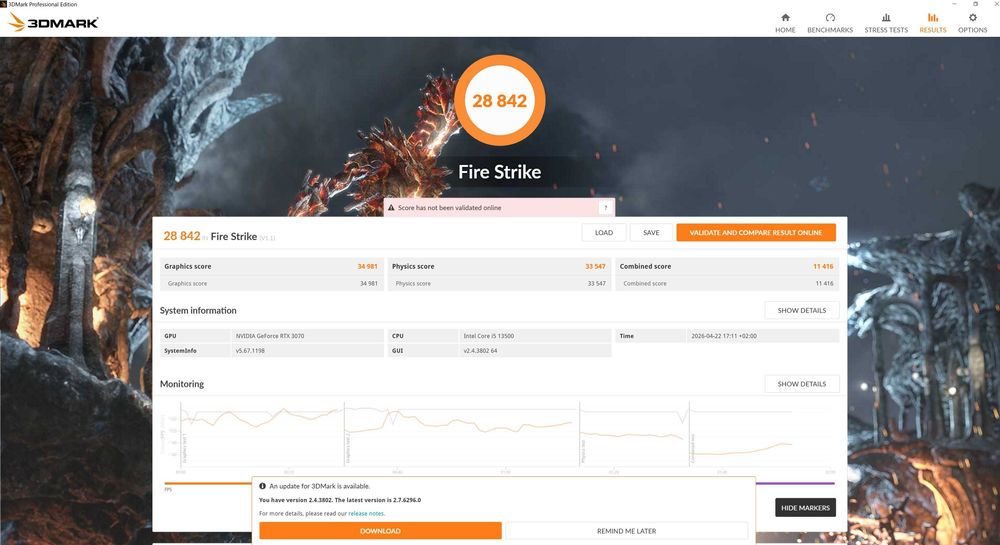
Task: Click REMIND ME LATER button
Action: coord(626,531)
